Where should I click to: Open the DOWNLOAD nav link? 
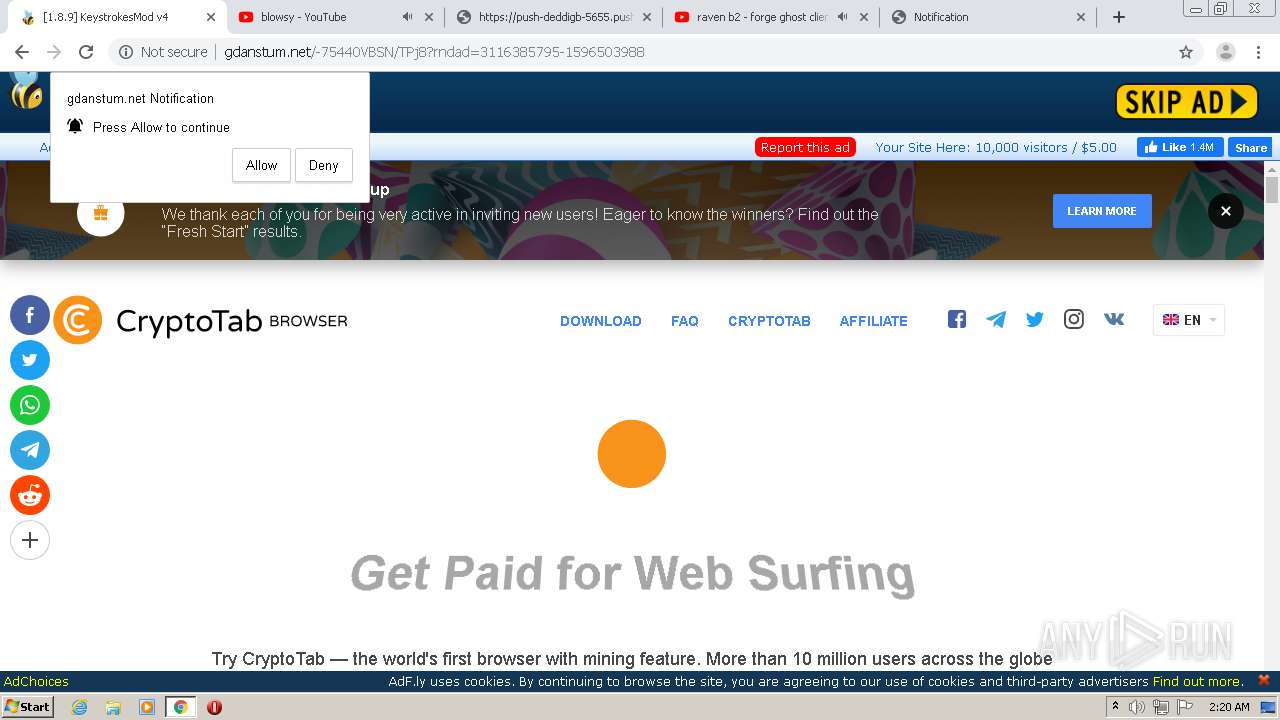click(601, 321)
